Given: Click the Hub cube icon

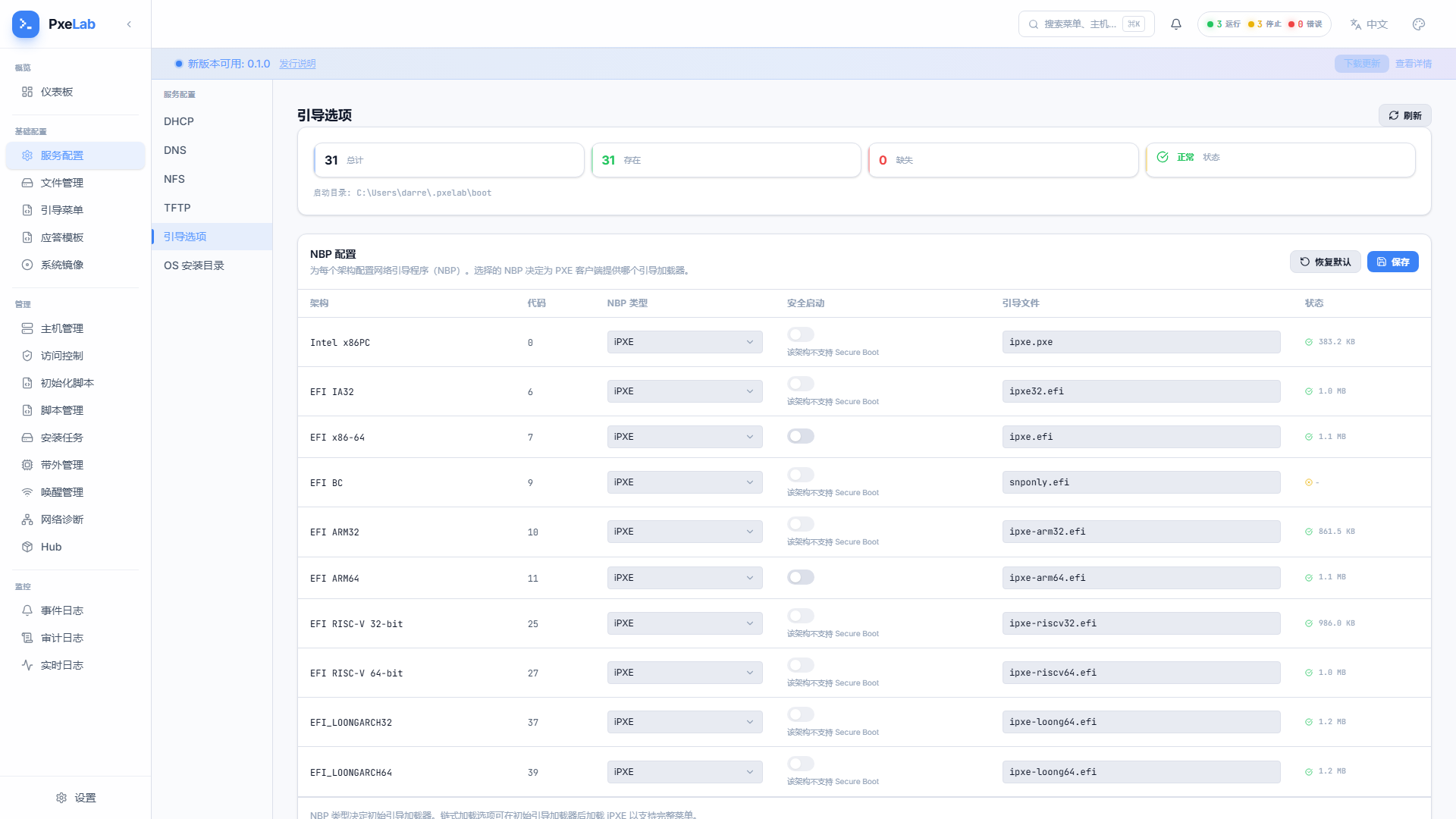Looking at the screenshot, I should 27,547.
